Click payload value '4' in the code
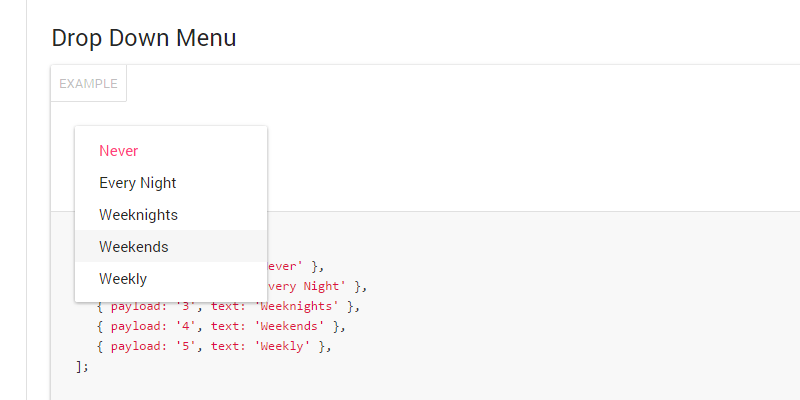800x400 pixels. (x=184, y=326)
